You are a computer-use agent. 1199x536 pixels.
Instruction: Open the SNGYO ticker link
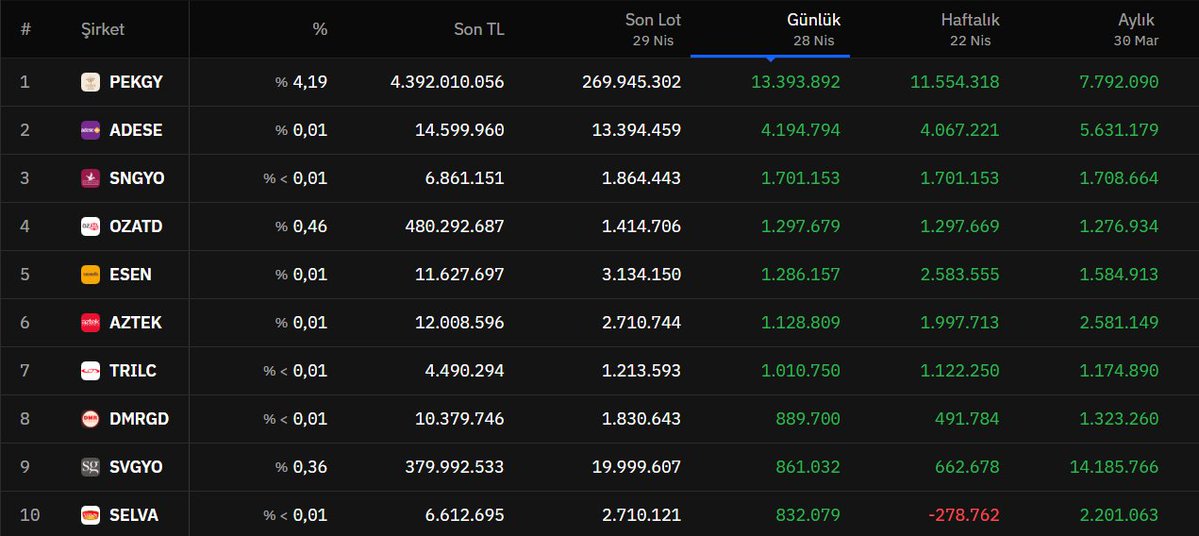pos(137,178)
